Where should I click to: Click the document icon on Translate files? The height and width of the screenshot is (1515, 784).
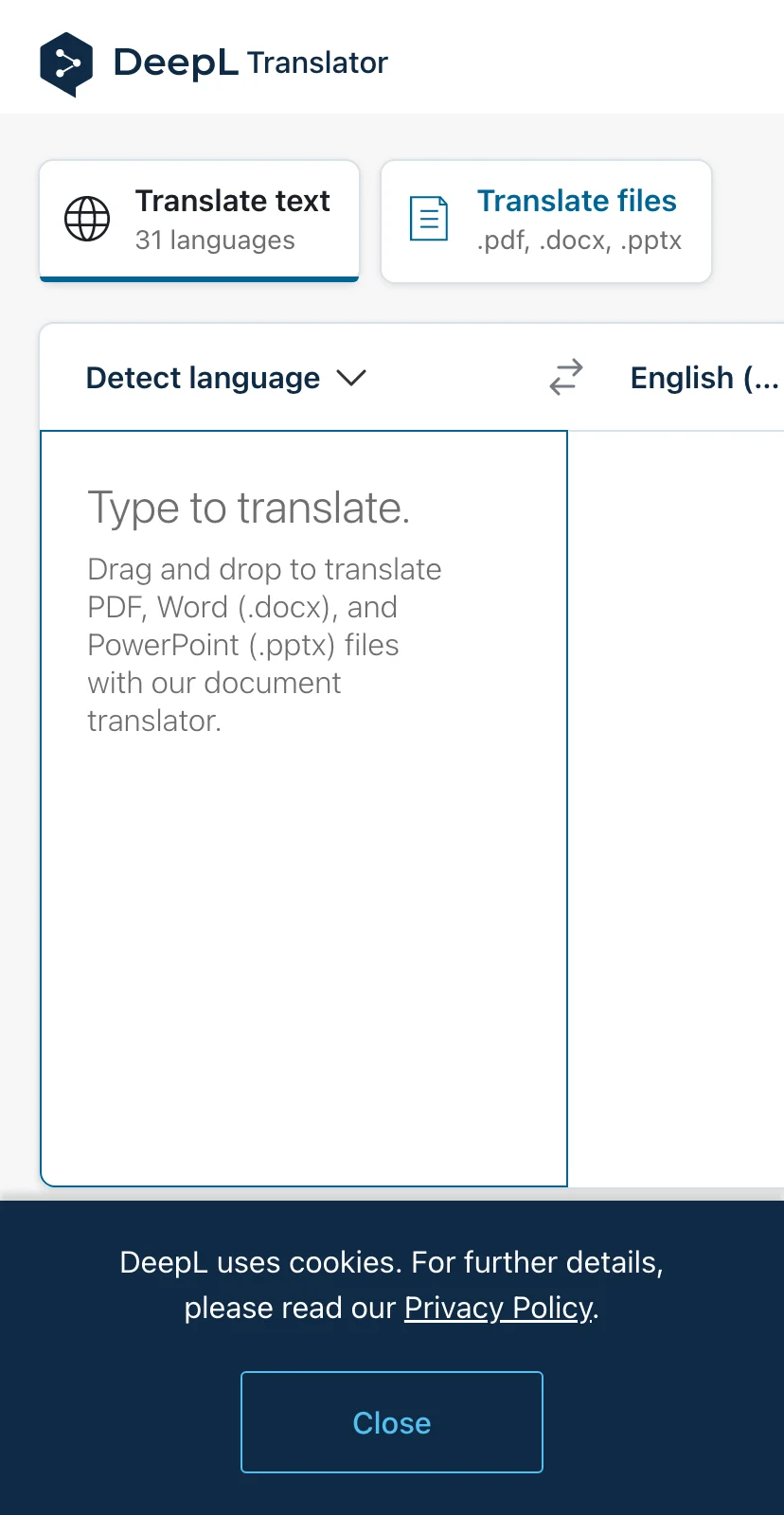click(428, 219)
